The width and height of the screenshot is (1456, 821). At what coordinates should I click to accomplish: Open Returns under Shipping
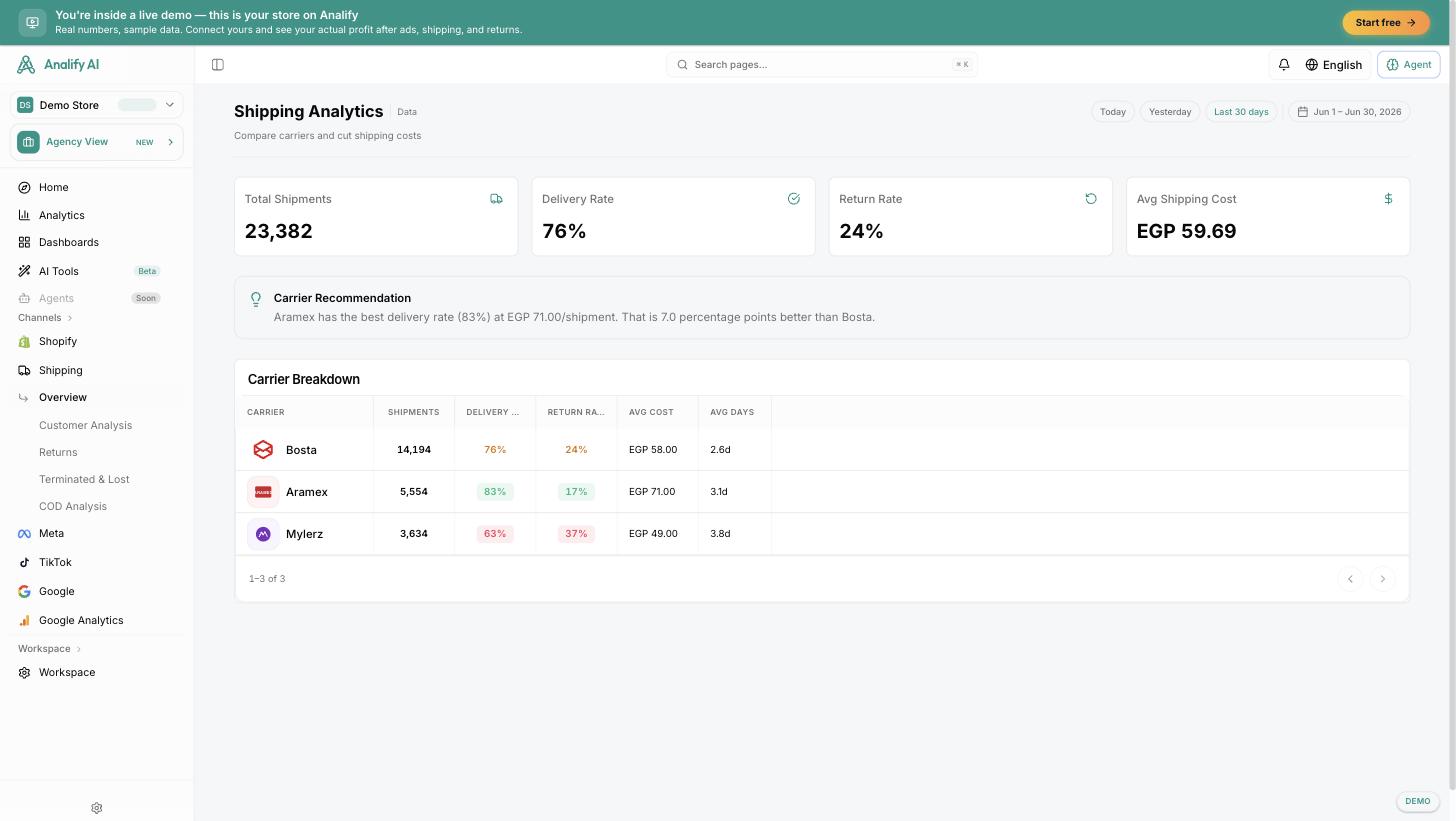pyautogui.click(x=58, y=453)
